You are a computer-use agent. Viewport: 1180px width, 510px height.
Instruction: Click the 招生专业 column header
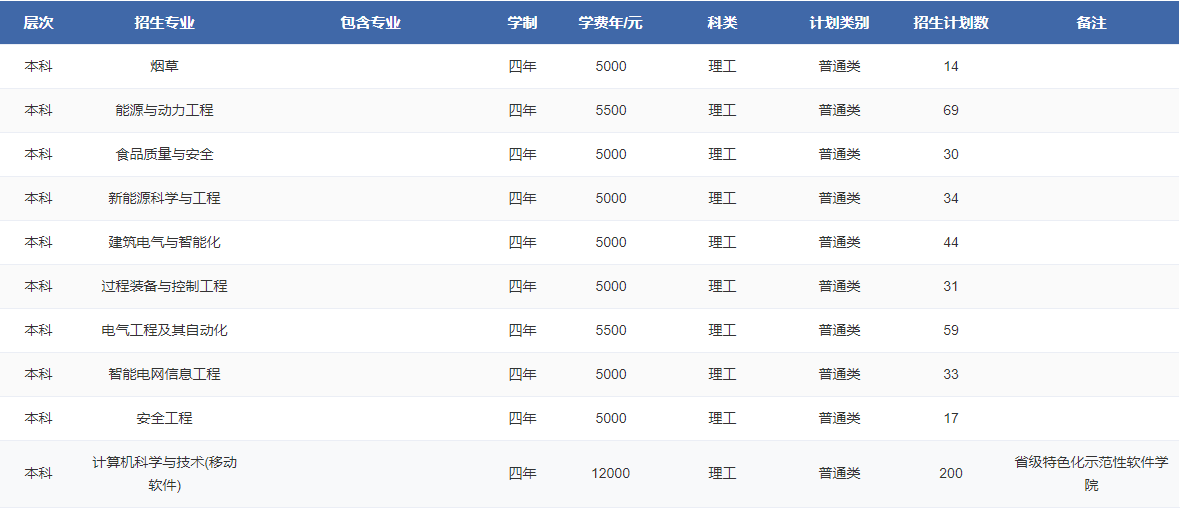[164, 23]
